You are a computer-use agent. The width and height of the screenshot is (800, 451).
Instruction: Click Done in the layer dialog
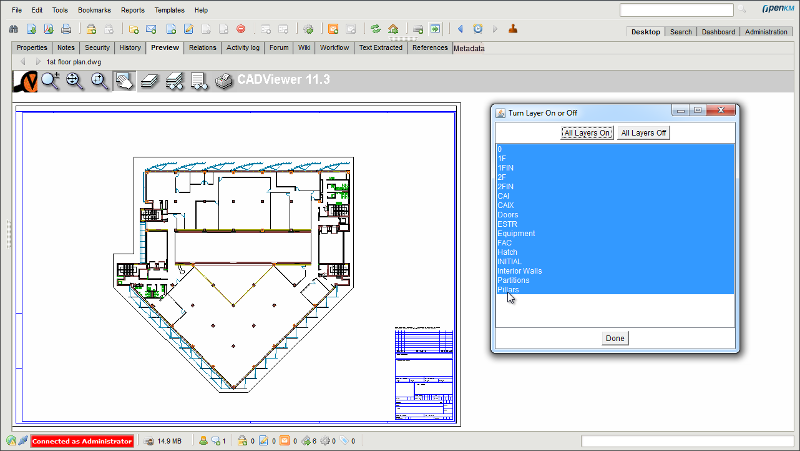[x=615, y=338]
